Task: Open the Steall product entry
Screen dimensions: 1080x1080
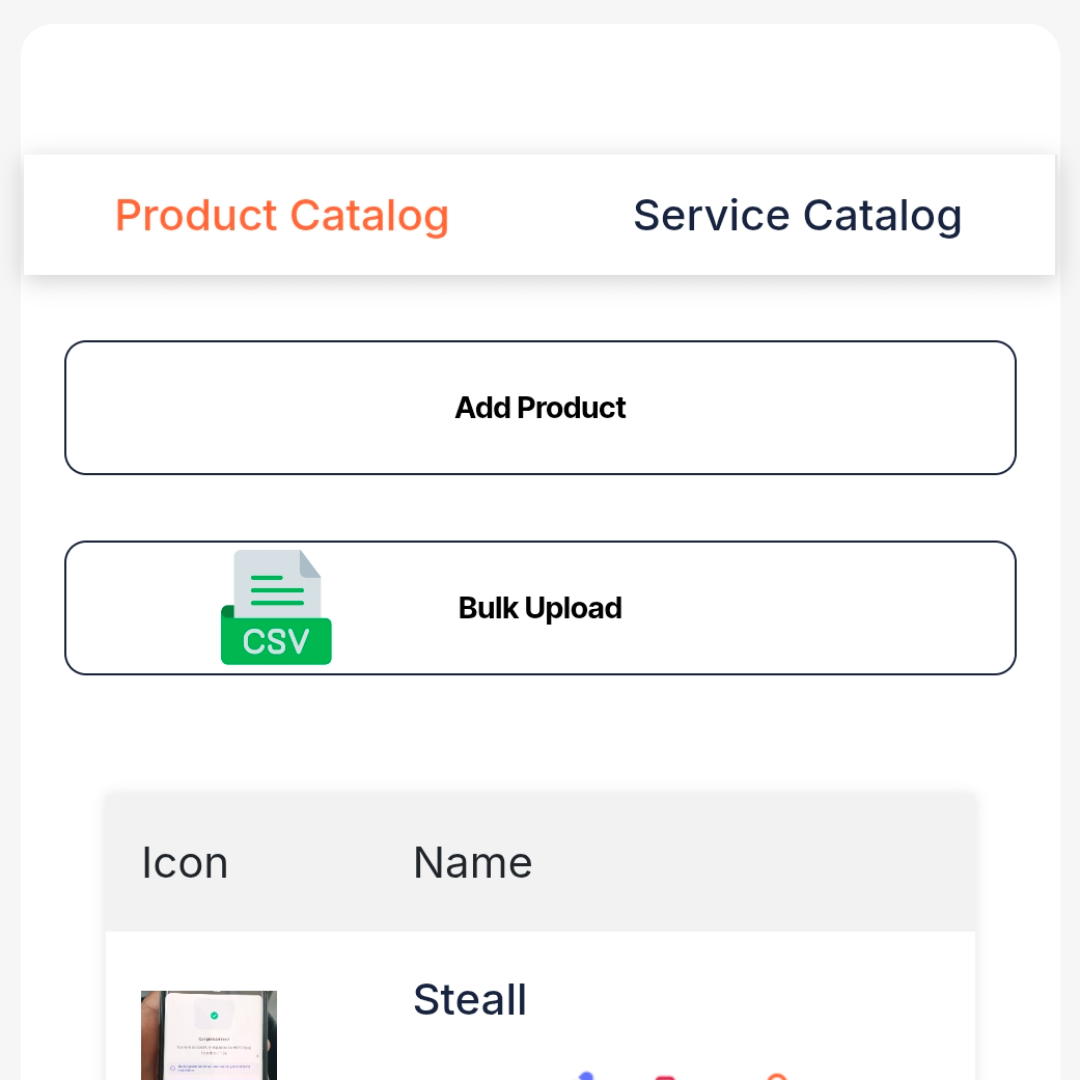Action: (470, 999)
